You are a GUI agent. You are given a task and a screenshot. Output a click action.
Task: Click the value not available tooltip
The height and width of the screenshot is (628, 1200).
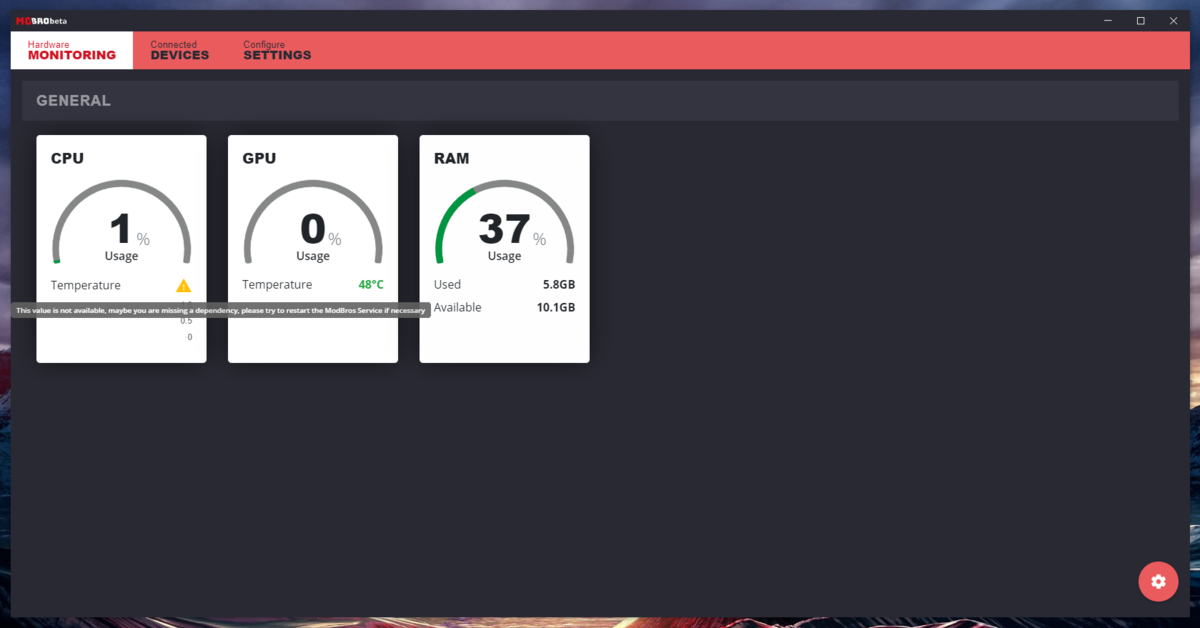click(x=221, y=311)
